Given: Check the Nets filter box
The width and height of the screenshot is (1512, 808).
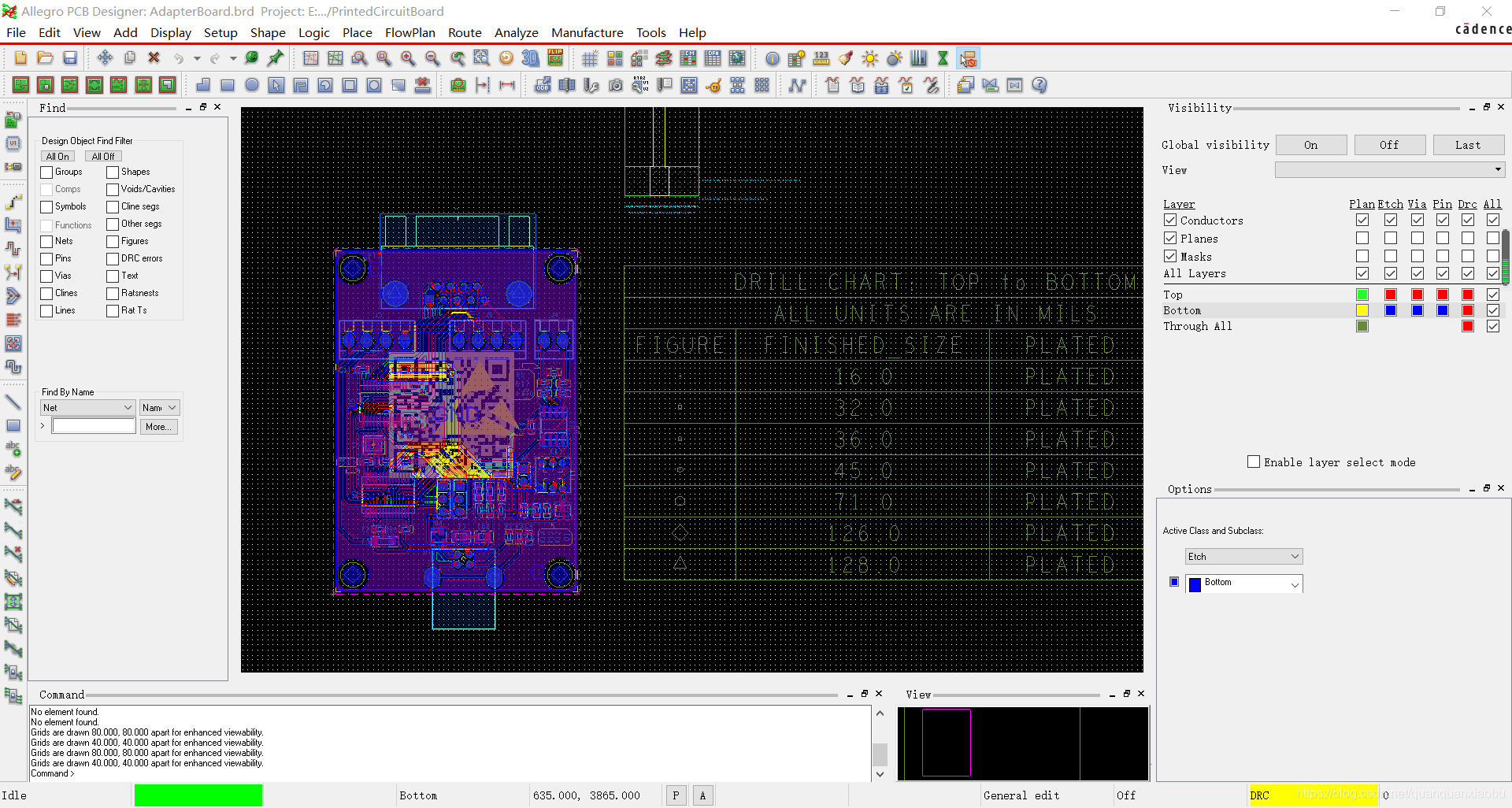Looking at the screenshot, I should pyautogui.click(x=46, y=242).
